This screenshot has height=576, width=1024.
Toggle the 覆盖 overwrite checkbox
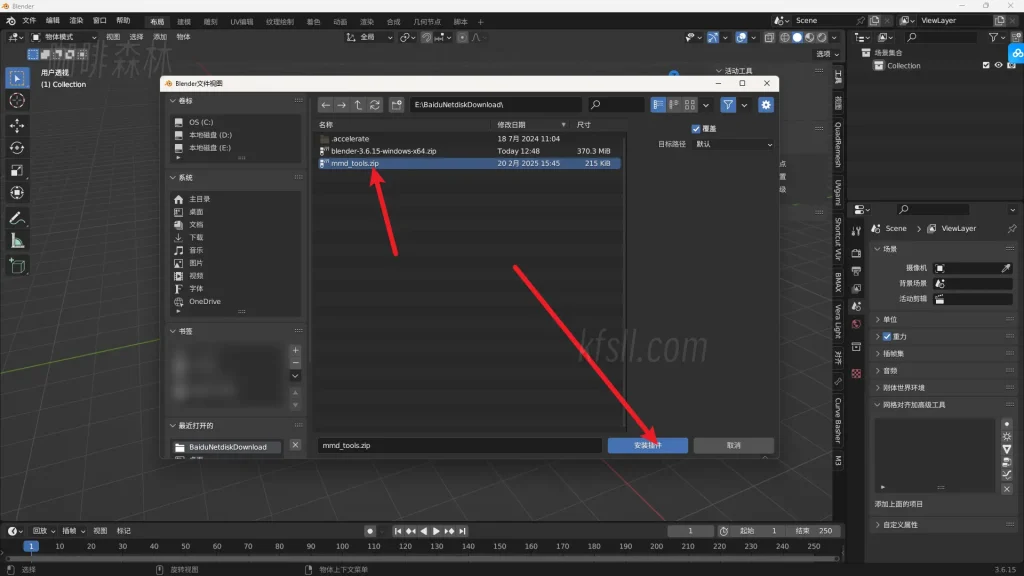click(x=696, y=129)
